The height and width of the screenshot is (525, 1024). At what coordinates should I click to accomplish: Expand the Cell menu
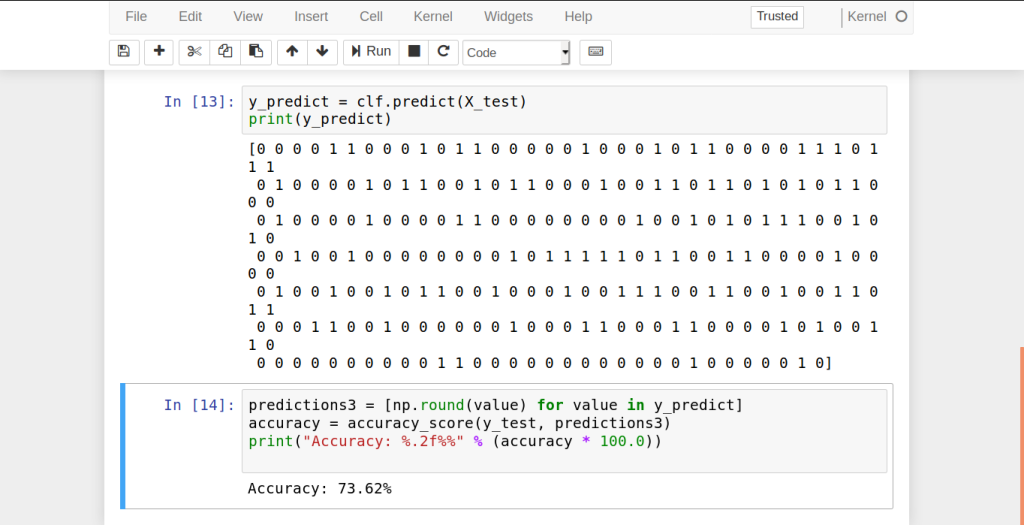tap(371, 16)
